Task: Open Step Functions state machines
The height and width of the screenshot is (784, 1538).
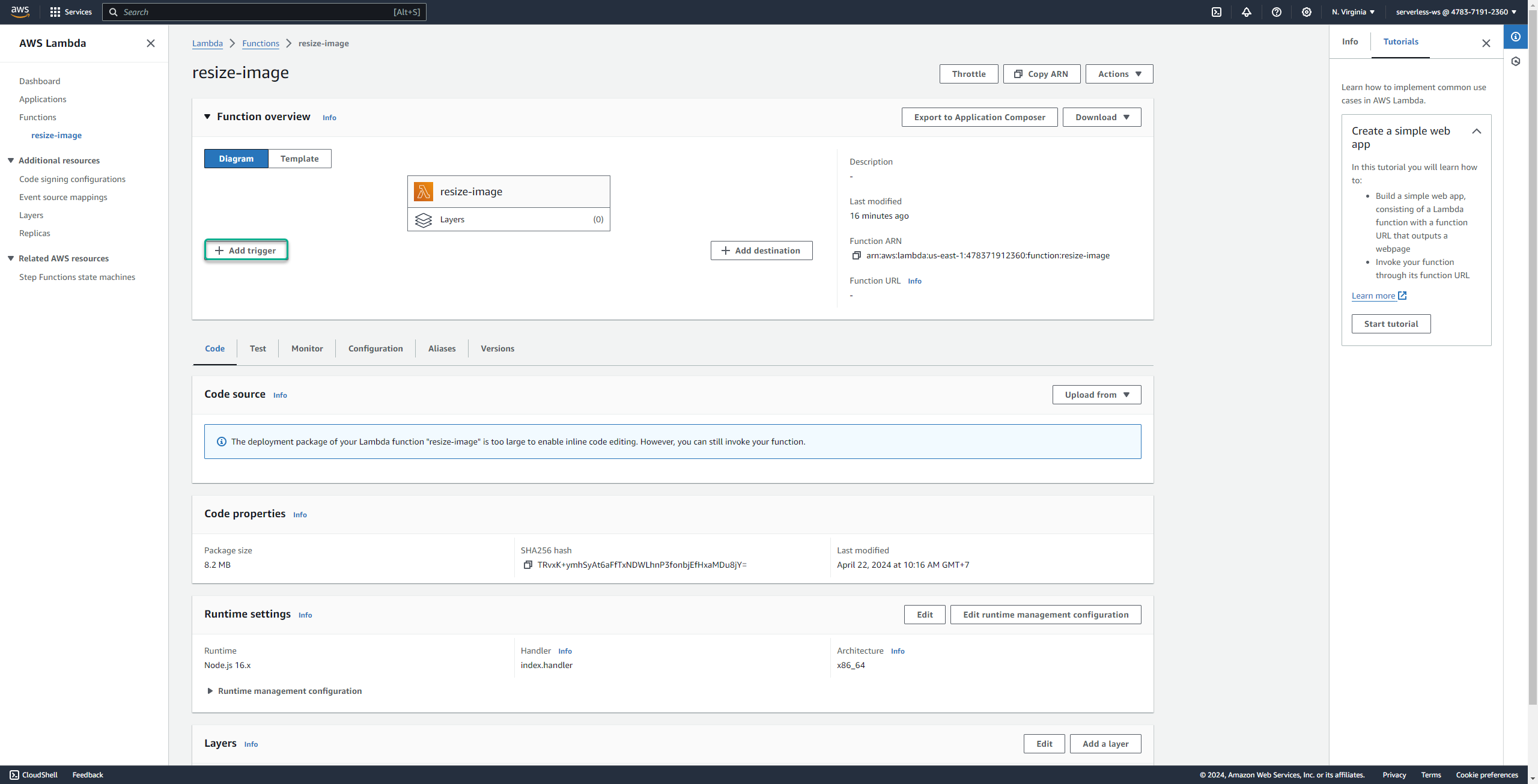Action: tap(77, 277)
